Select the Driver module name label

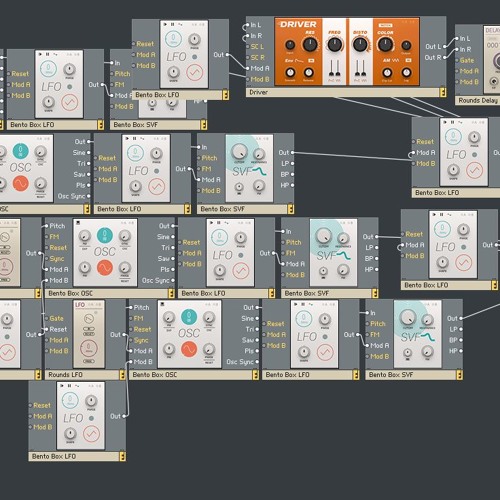pos(259,92)
